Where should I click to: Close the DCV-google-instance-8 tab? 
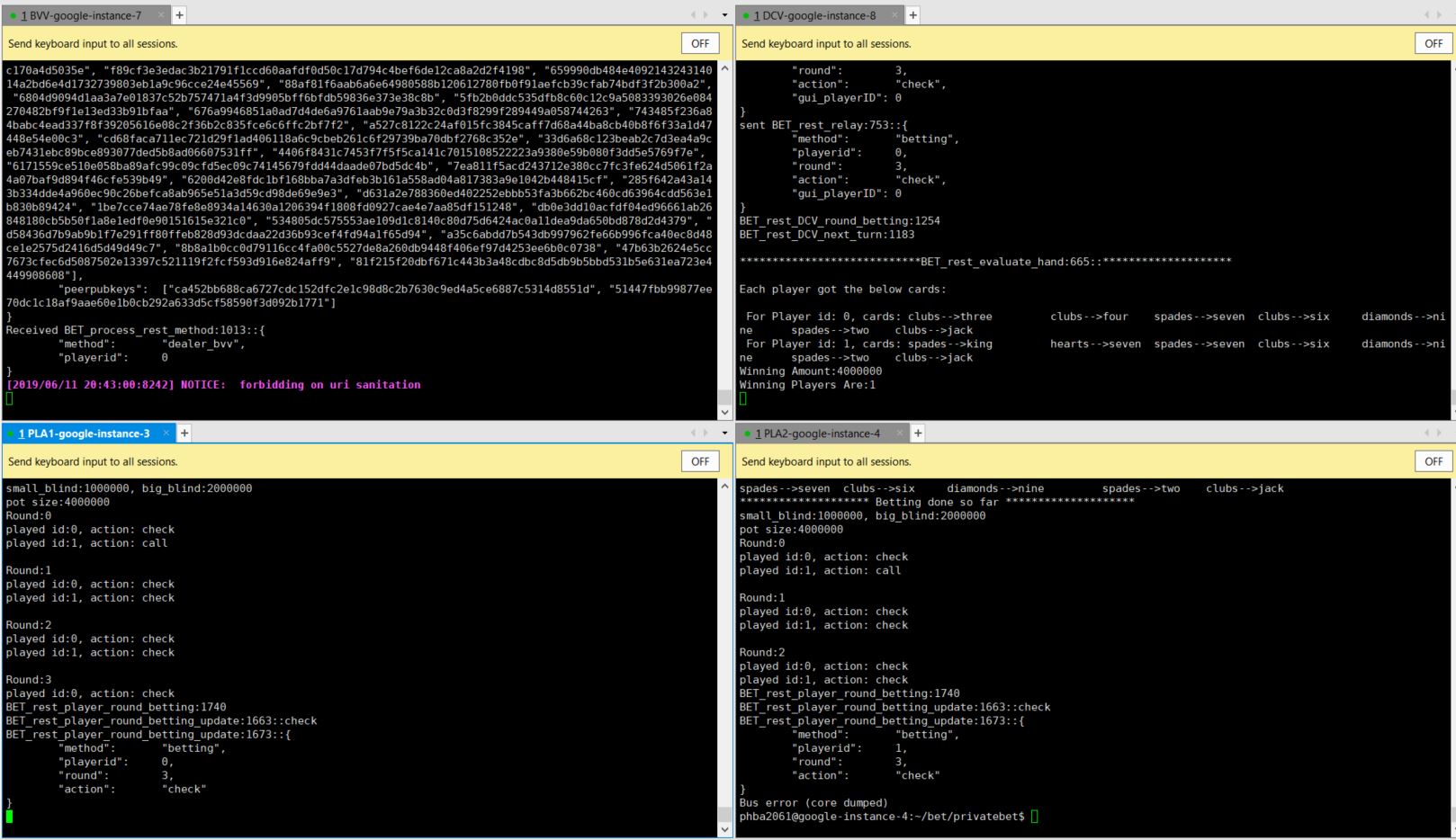[894, 15]
